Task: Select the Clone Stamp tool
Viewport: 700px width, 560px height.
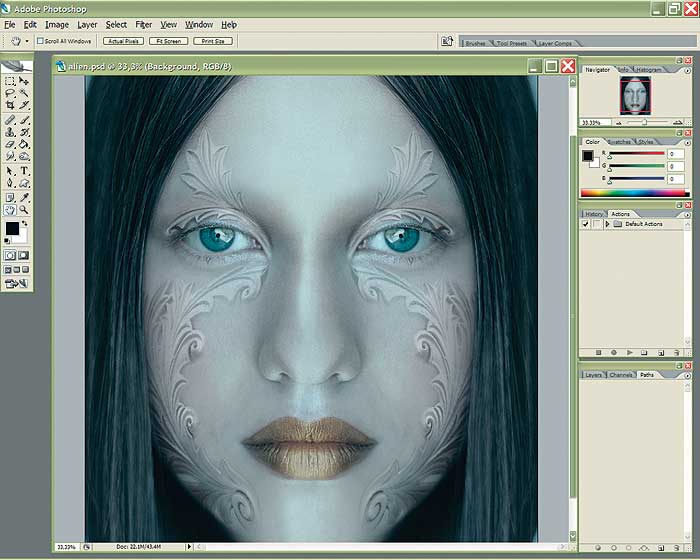Action: pyautogui.click(x=10, y=132)
